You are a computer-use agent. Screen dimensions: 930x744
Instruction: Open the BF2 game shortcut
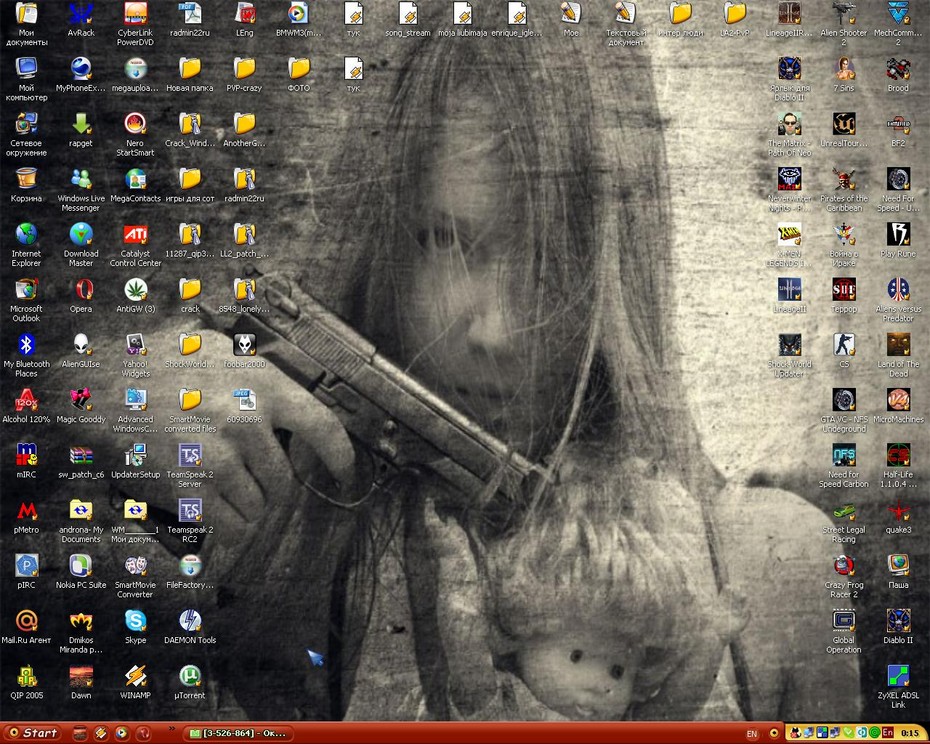(x=898, y=130)
